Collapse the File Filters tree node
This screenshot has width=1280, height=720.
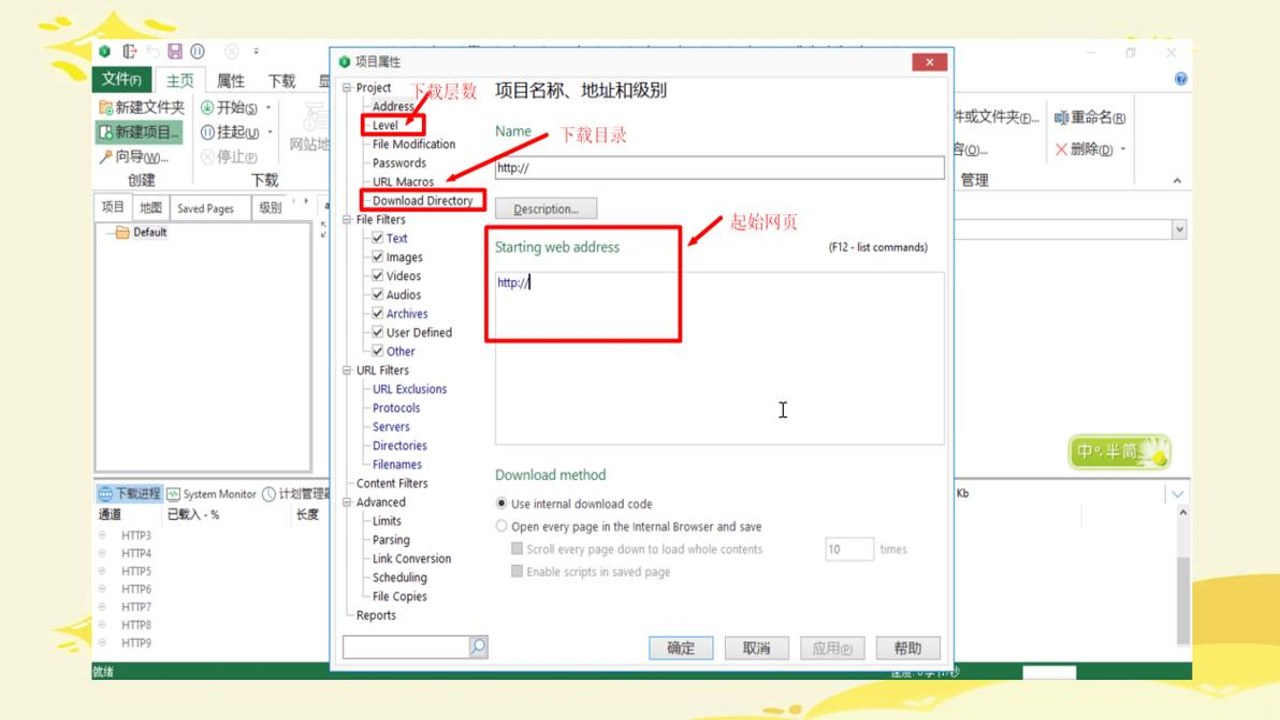point(347,219)
